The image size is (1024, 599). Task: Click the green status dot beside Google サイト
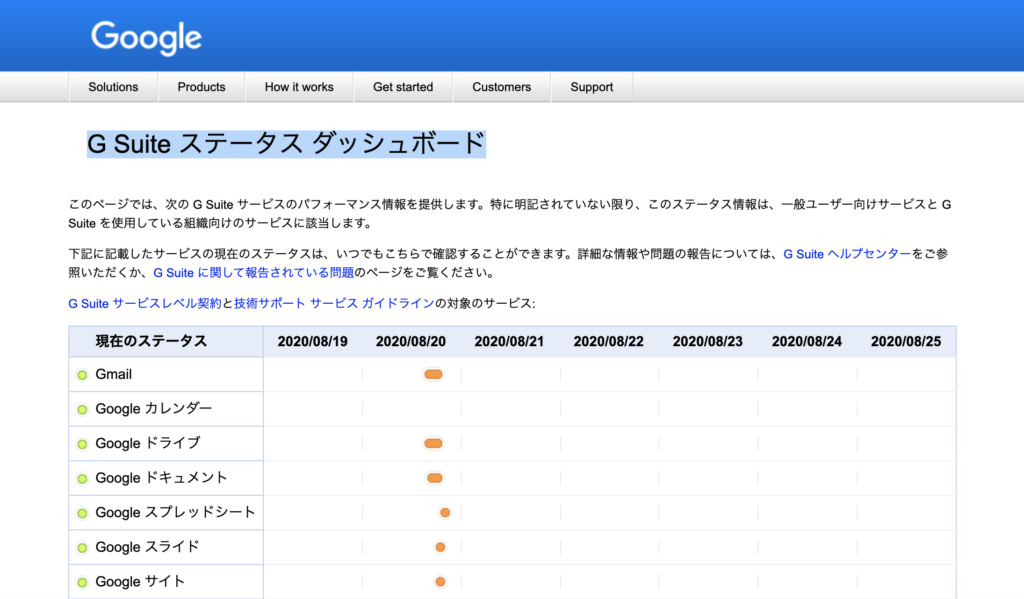pyautogui.click(x=82, y=582)
